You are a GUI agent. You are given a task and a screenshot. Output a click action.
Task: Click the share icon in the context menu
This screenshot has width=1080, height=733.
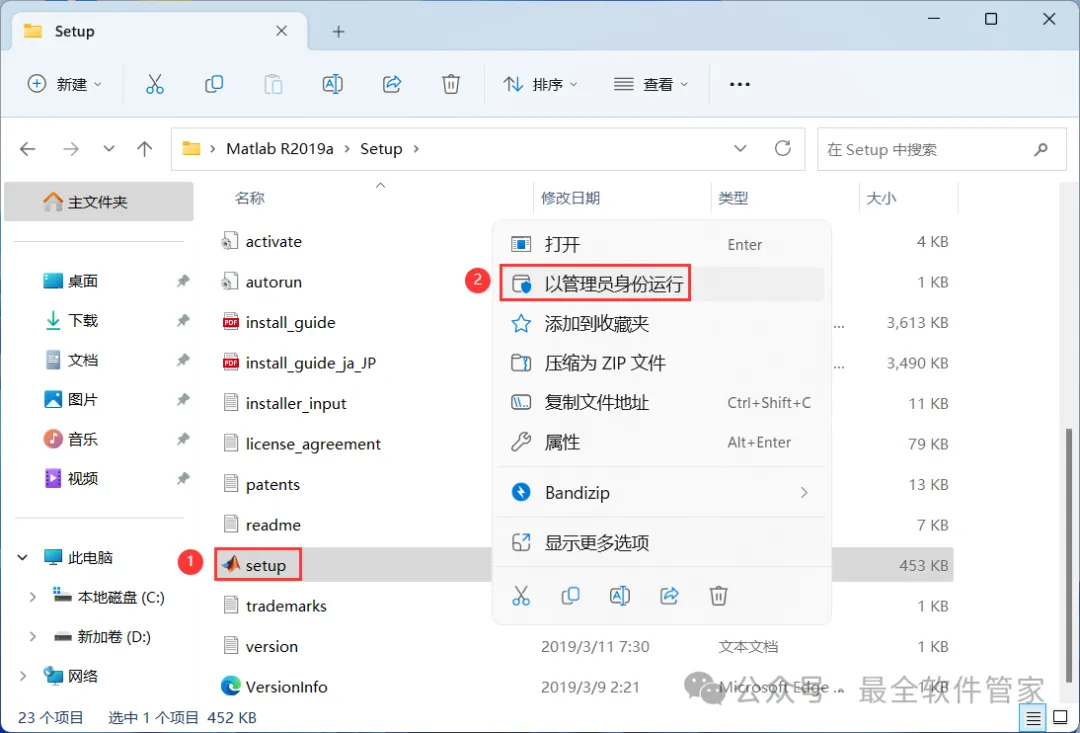[x=669, y=595]
